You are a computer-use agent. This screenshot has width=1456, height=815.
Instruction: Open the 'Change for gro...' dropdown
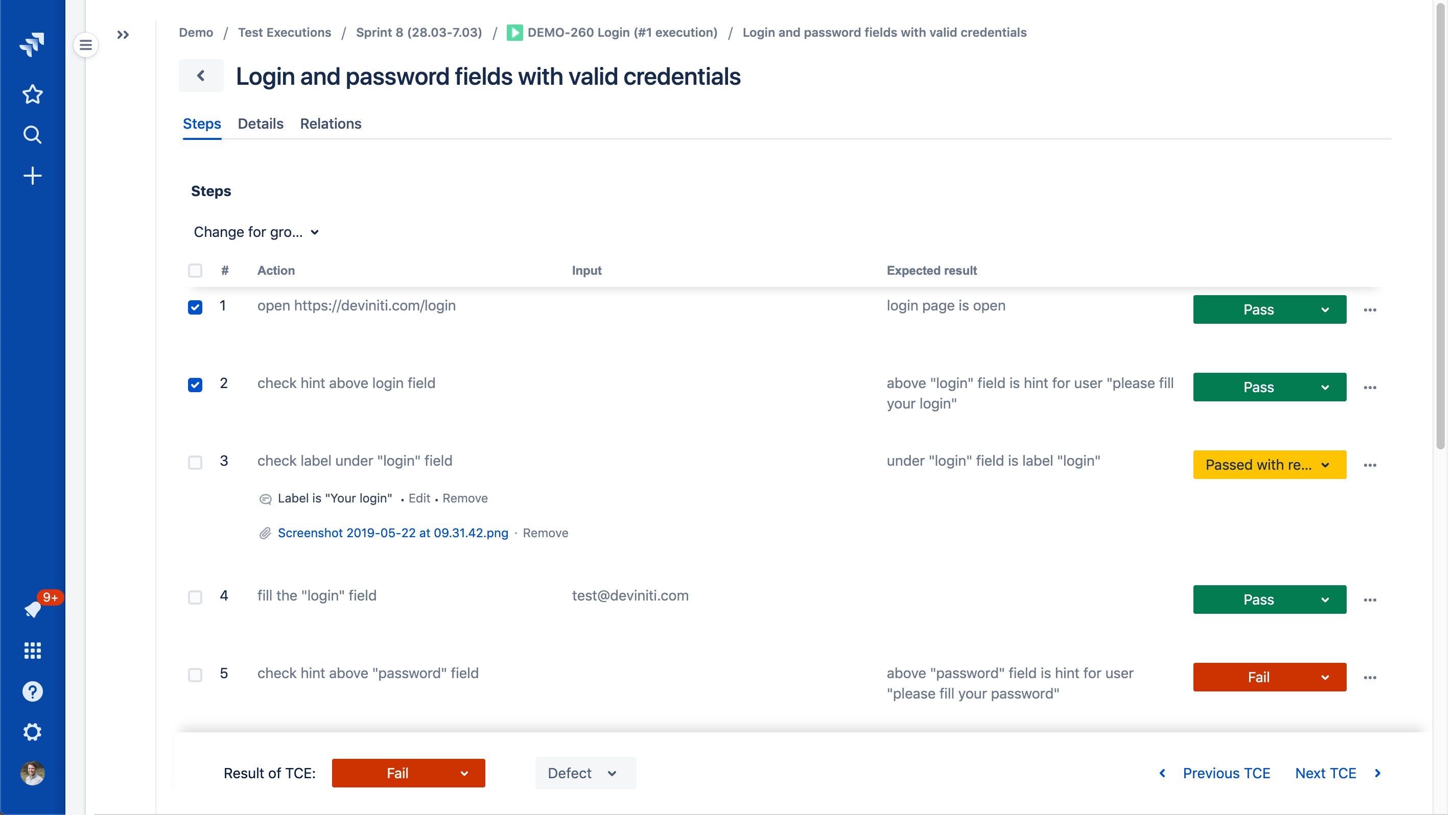[255, 231]
